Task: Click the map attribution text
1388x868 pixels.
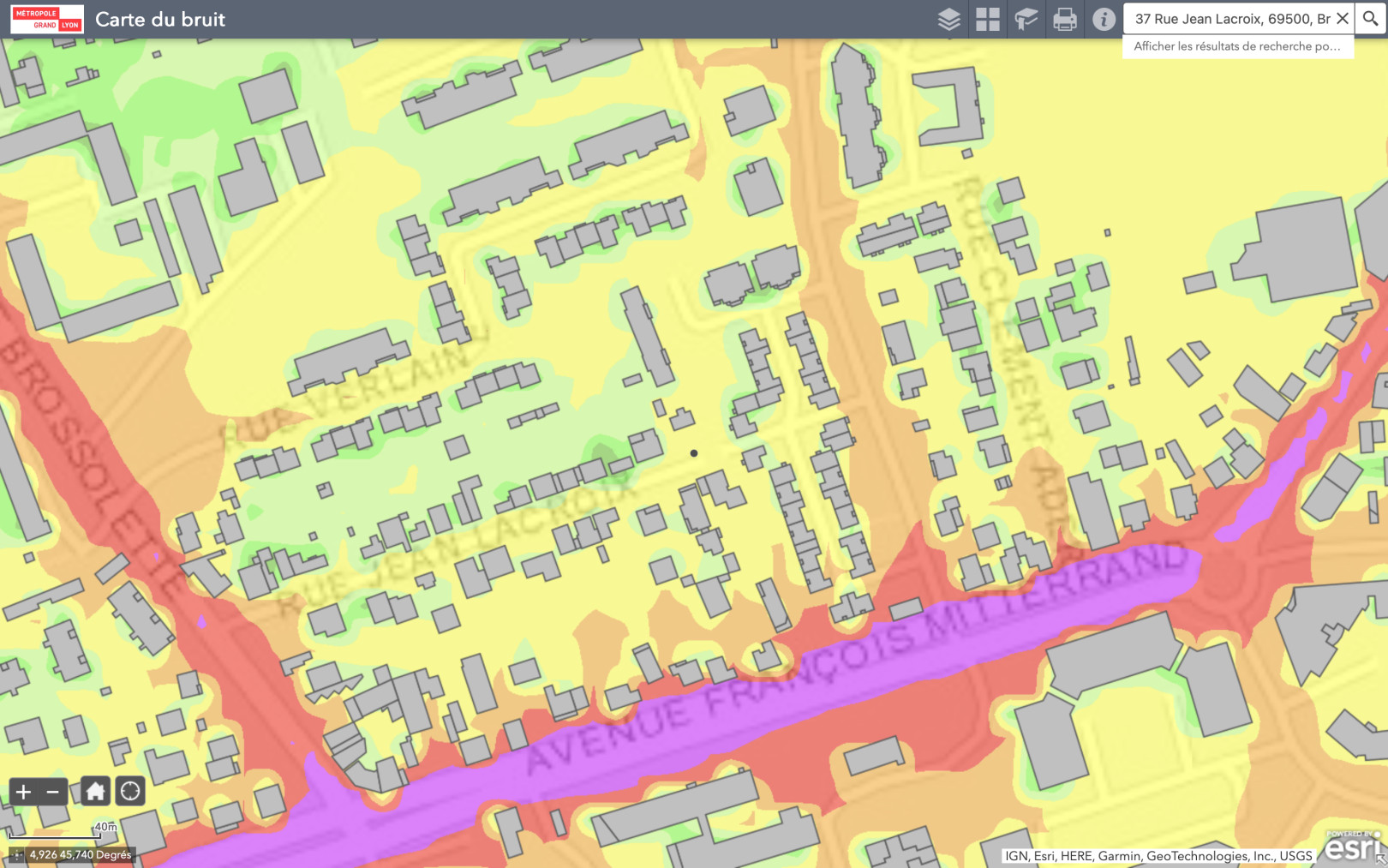Action: pos(1158,856)
